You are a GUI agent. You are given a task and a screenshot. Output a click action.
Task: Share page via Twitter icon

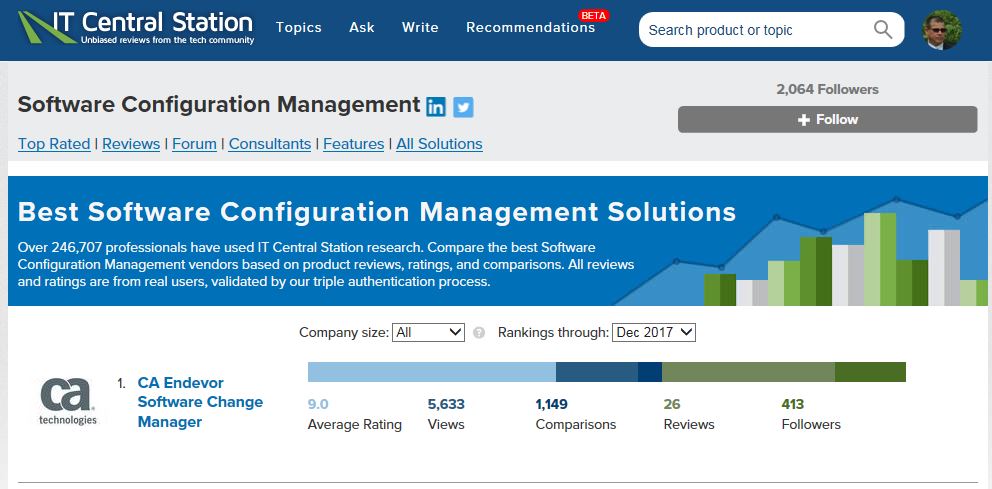463,107
